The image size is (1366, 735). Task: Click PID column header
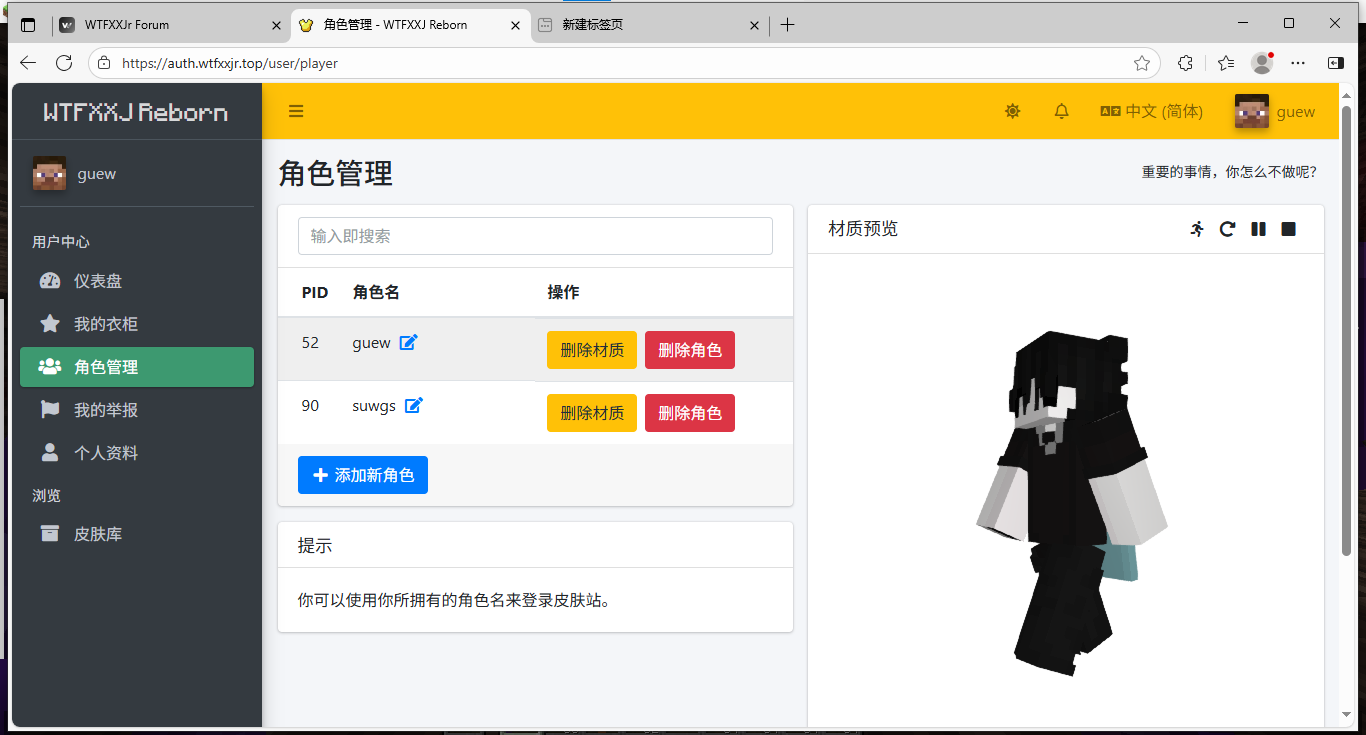pos(315,293)
